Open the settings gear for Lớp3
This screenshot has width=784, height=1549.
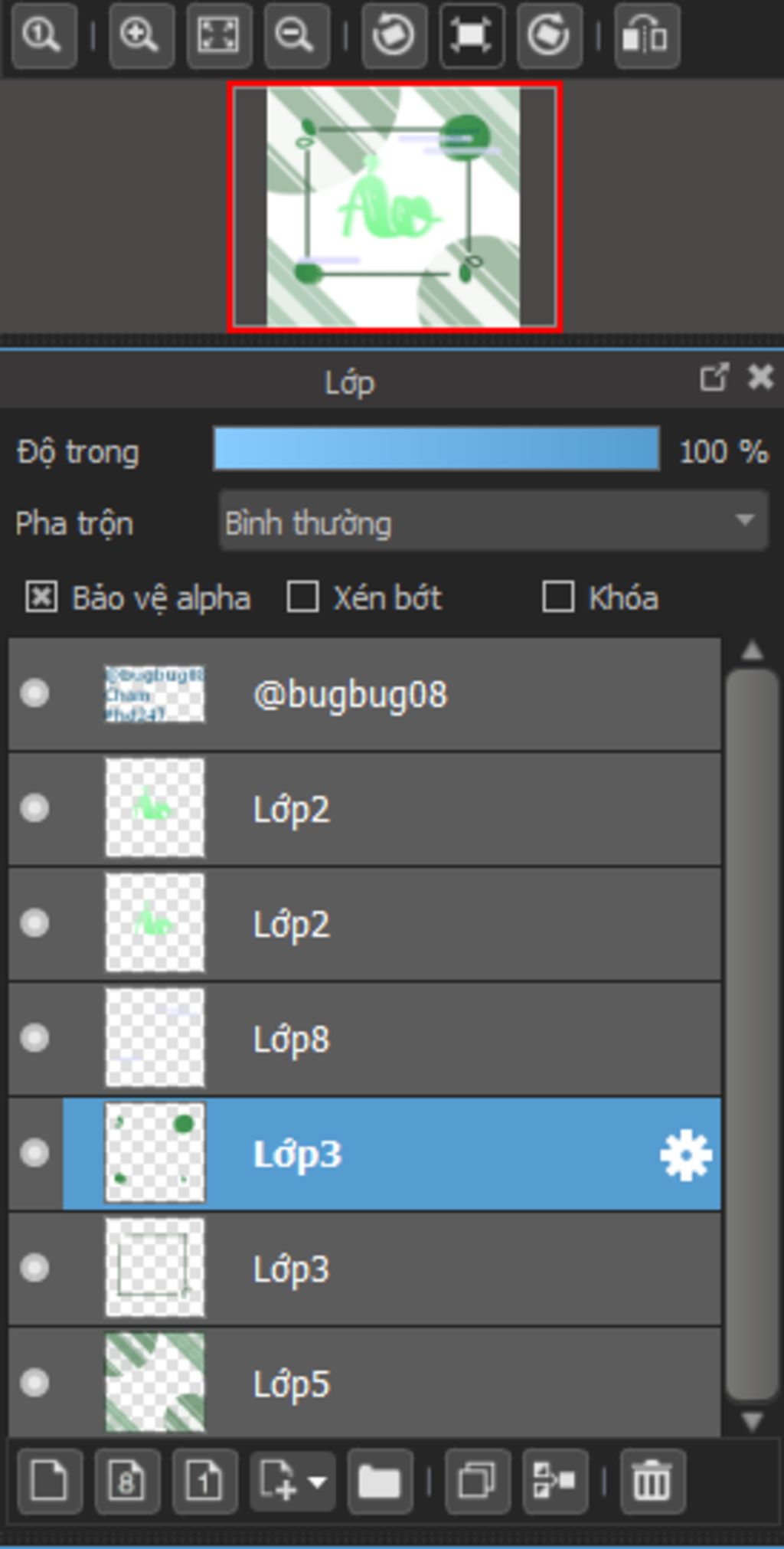[686, 1154]
